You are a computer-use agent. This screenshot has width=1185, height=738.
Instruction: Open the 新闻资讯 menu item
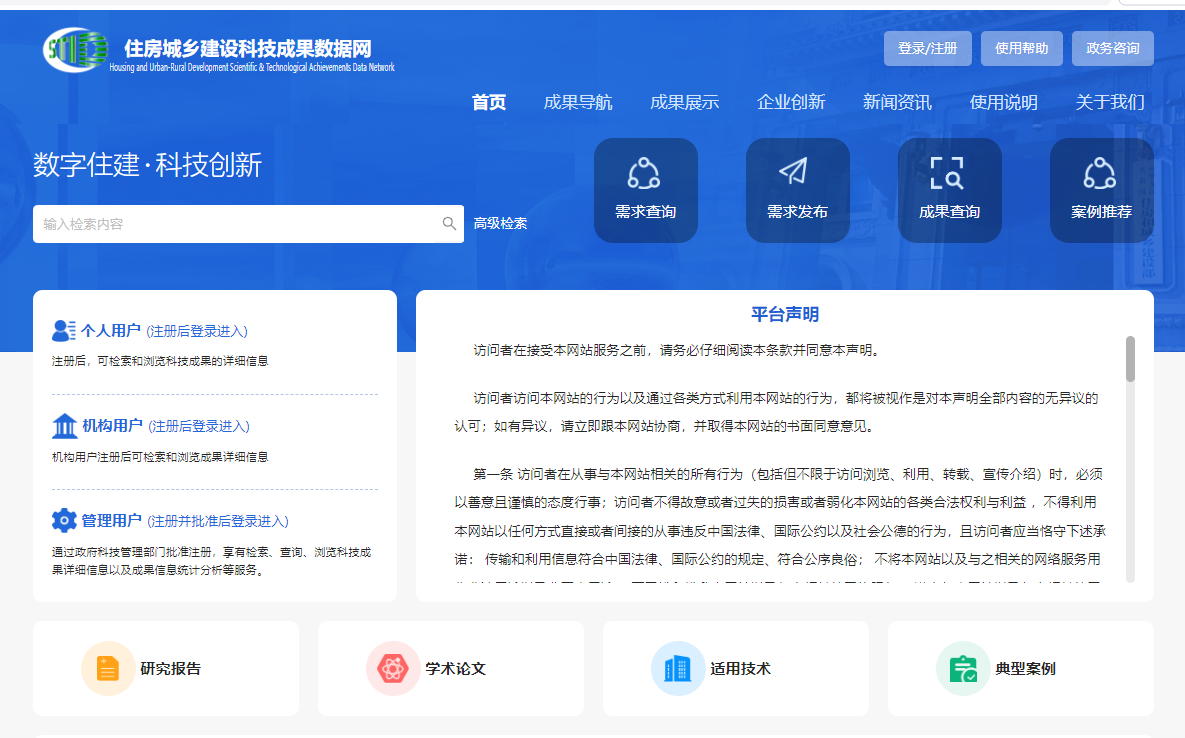pos(897,101)
